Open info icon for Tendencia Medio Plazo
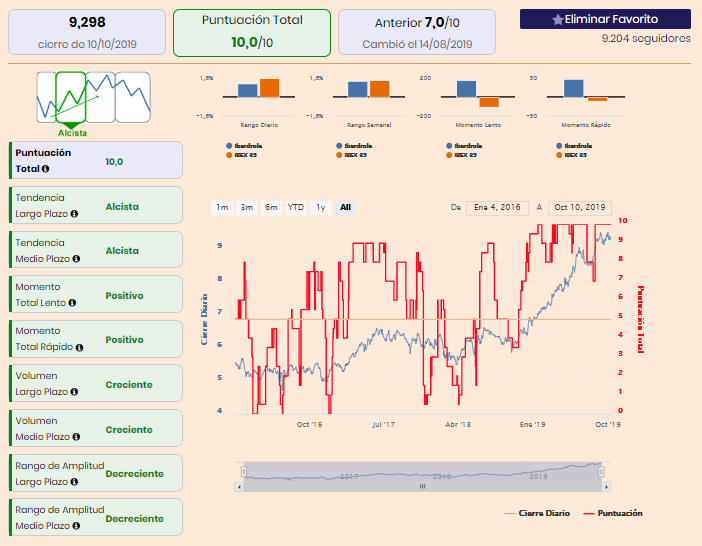Image resolution: width=702 pixels, height=546 pixels. [x=76, y=259]
